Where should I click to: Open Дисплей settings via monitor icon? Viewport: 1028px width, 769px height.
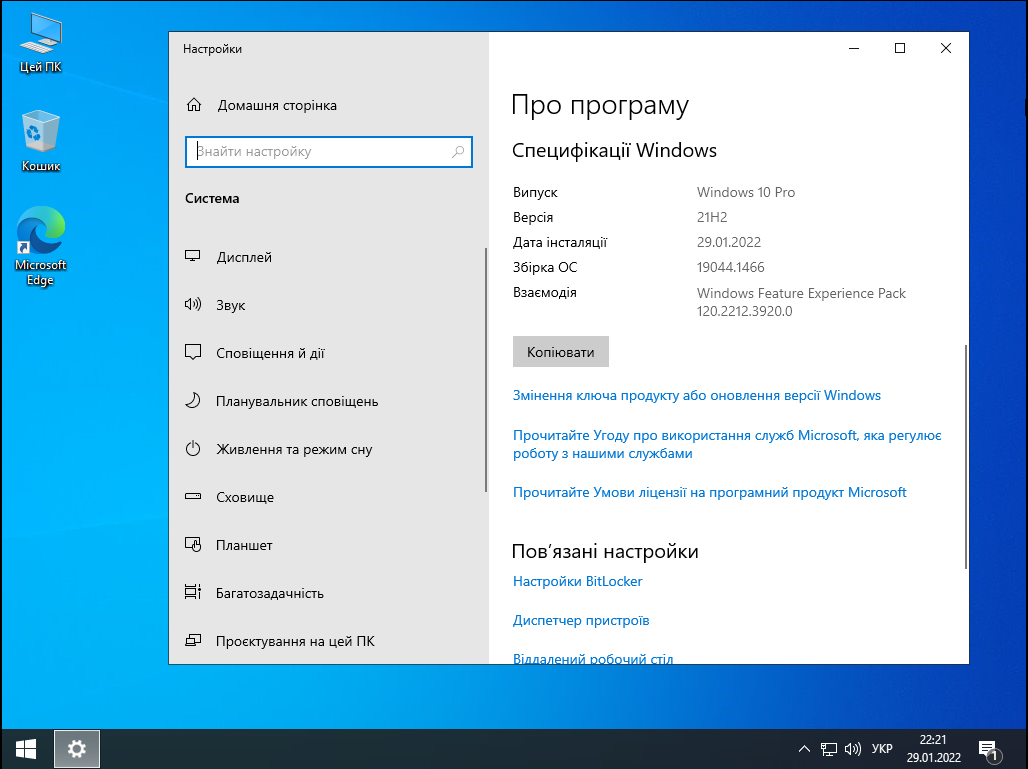[x=194, y=257]
